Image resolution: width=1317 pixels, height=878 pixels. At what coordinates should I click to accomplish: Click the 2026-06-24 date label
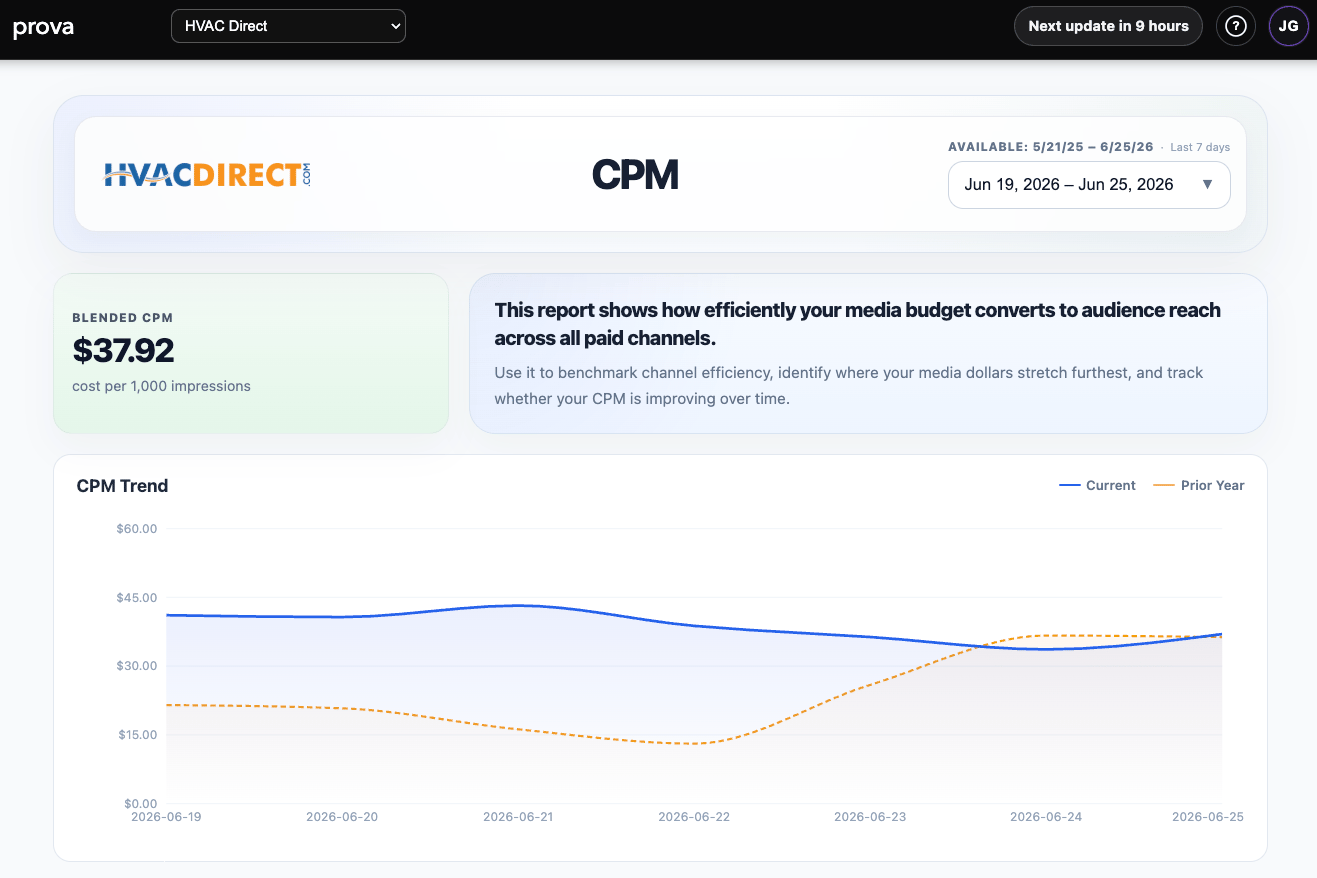point(1046,817)
